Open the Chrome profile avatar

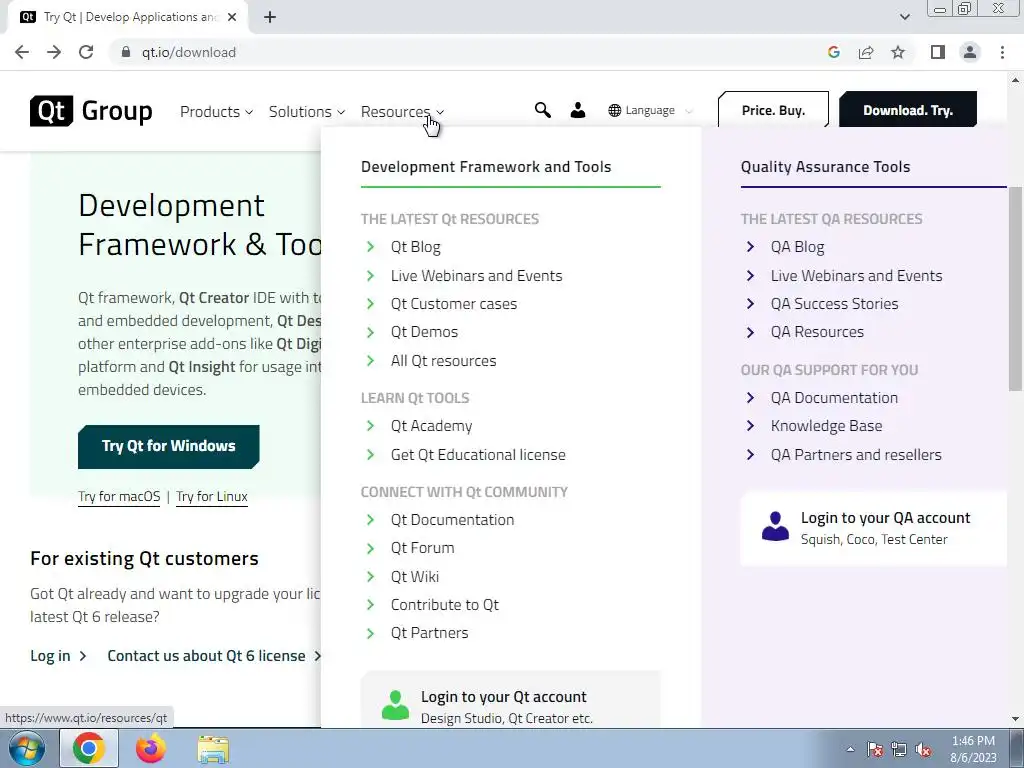[970, 52]
